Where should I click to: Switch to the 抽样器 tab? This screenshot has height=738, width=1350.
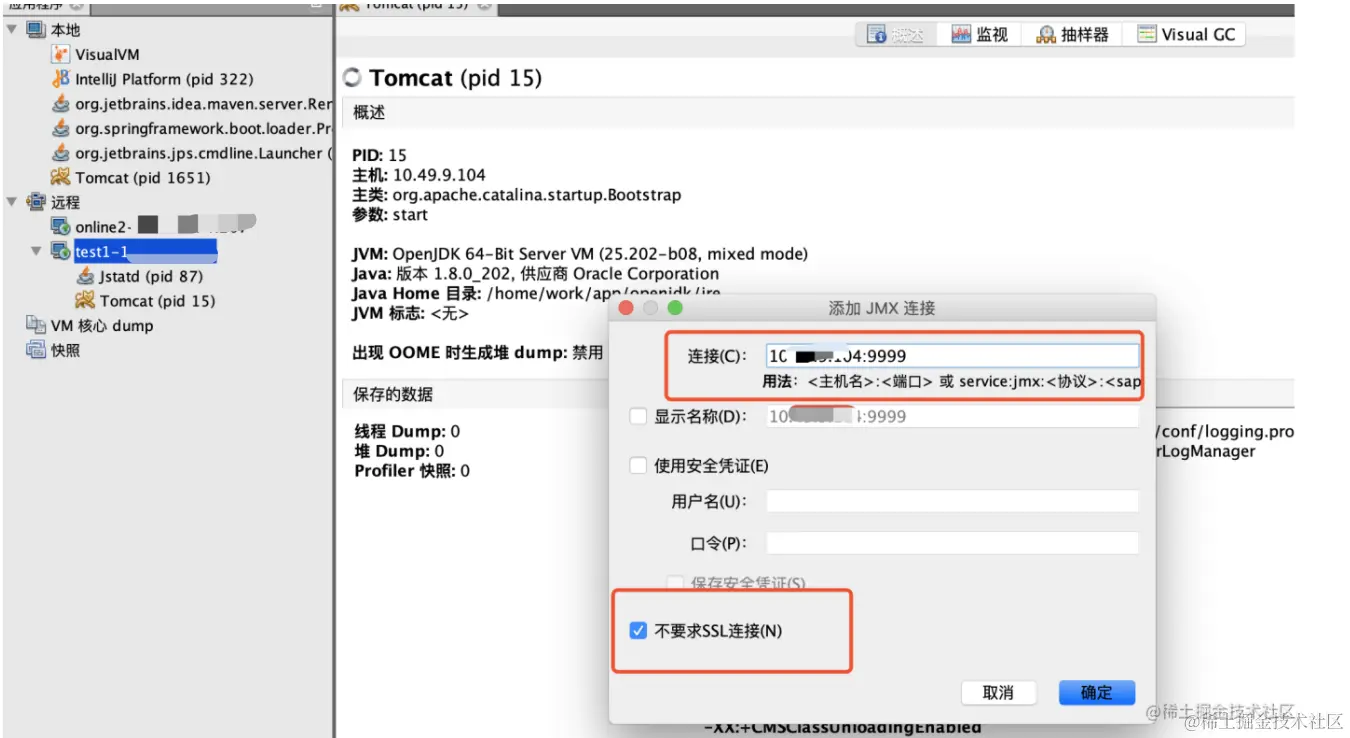pyautogui.click(x=1072, y=35)
